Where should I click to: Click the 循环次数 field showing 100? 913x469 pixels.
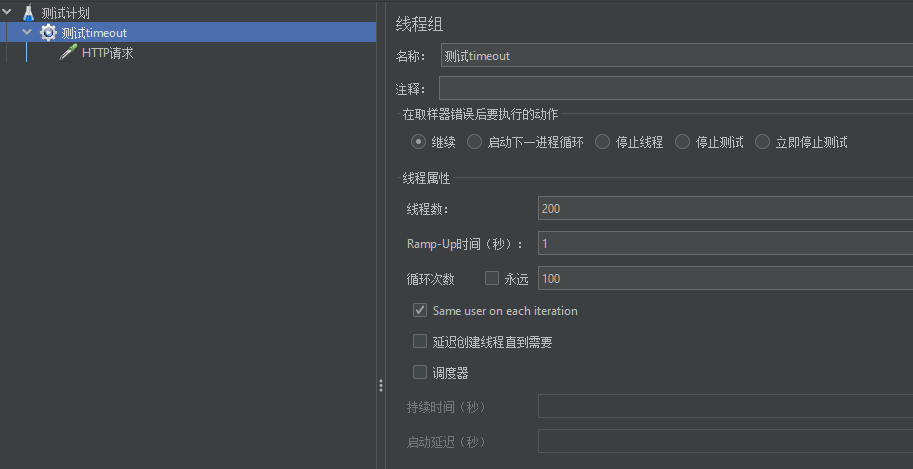pyautogui.click(x=726, y=278)
